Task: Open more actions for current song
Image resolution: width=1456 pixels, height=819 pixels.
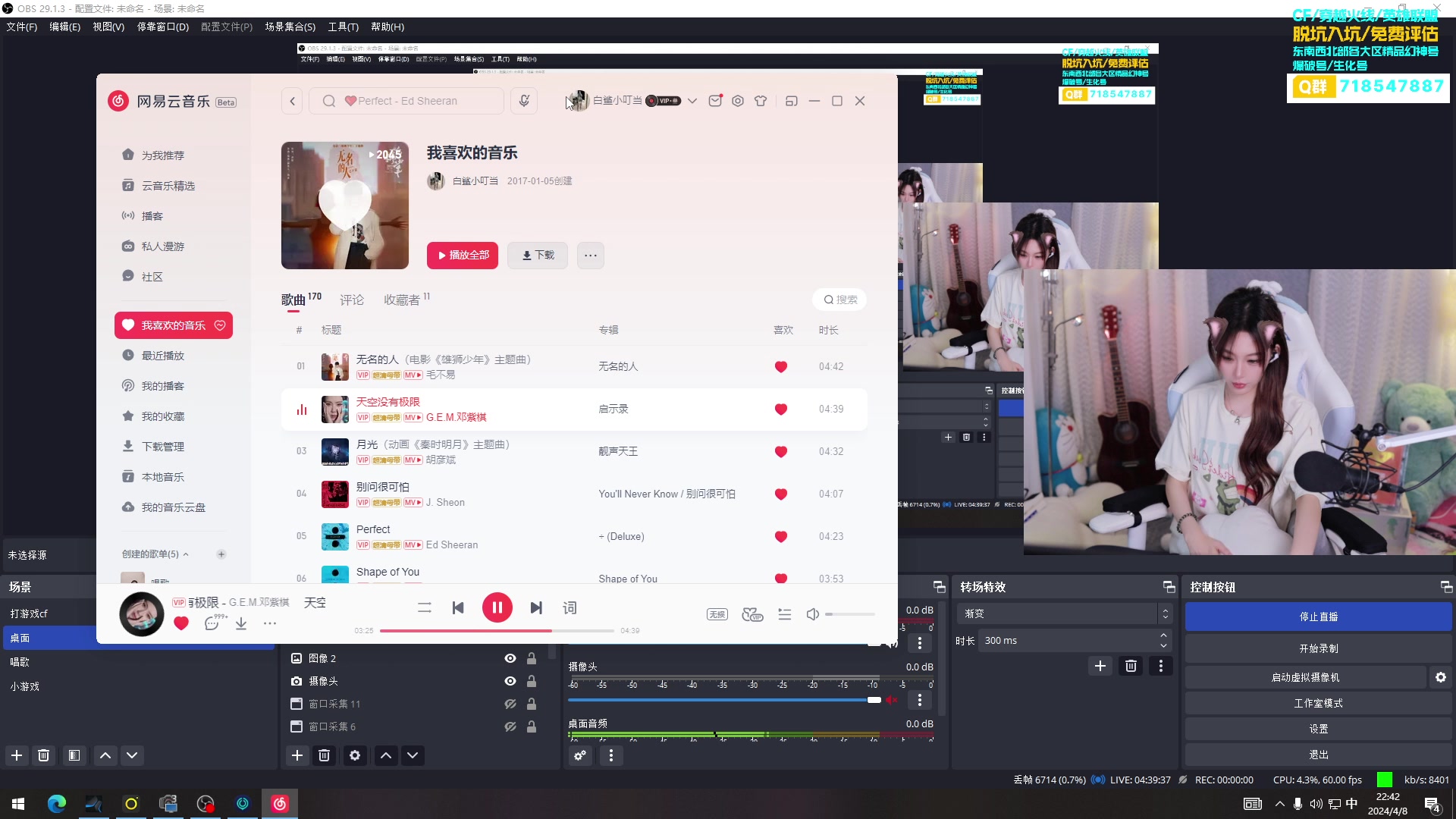Action: pyautogui.click(x=270, y=623)
